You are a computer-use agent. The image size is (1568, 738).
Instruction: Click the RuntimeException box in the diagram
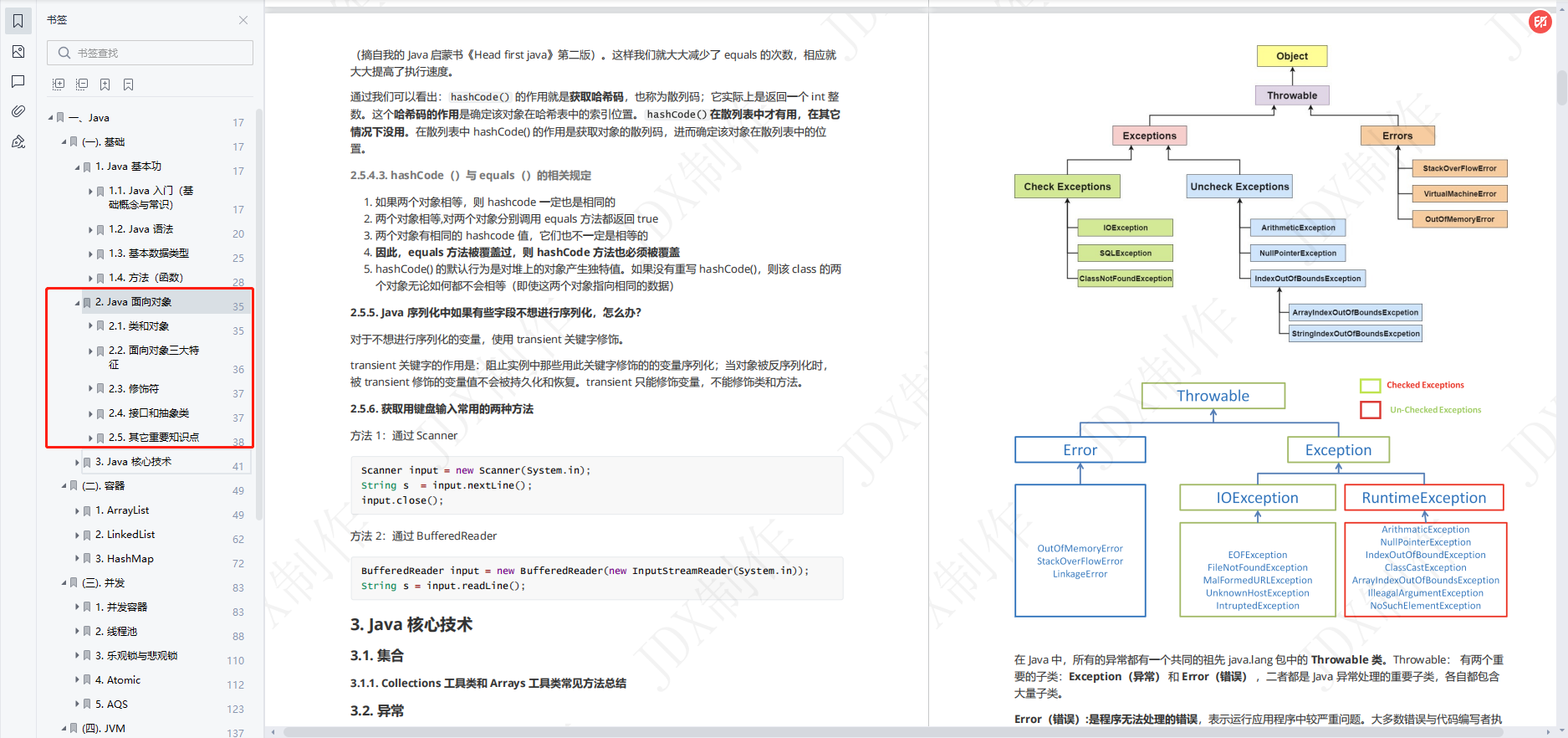pyautogui.click(x=1424, y=498)
